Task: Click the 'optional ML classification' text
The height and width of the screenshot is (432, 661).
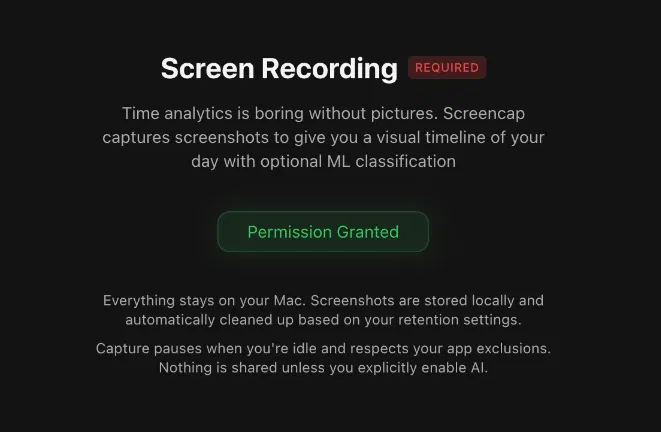Action: tap(358, 161)
